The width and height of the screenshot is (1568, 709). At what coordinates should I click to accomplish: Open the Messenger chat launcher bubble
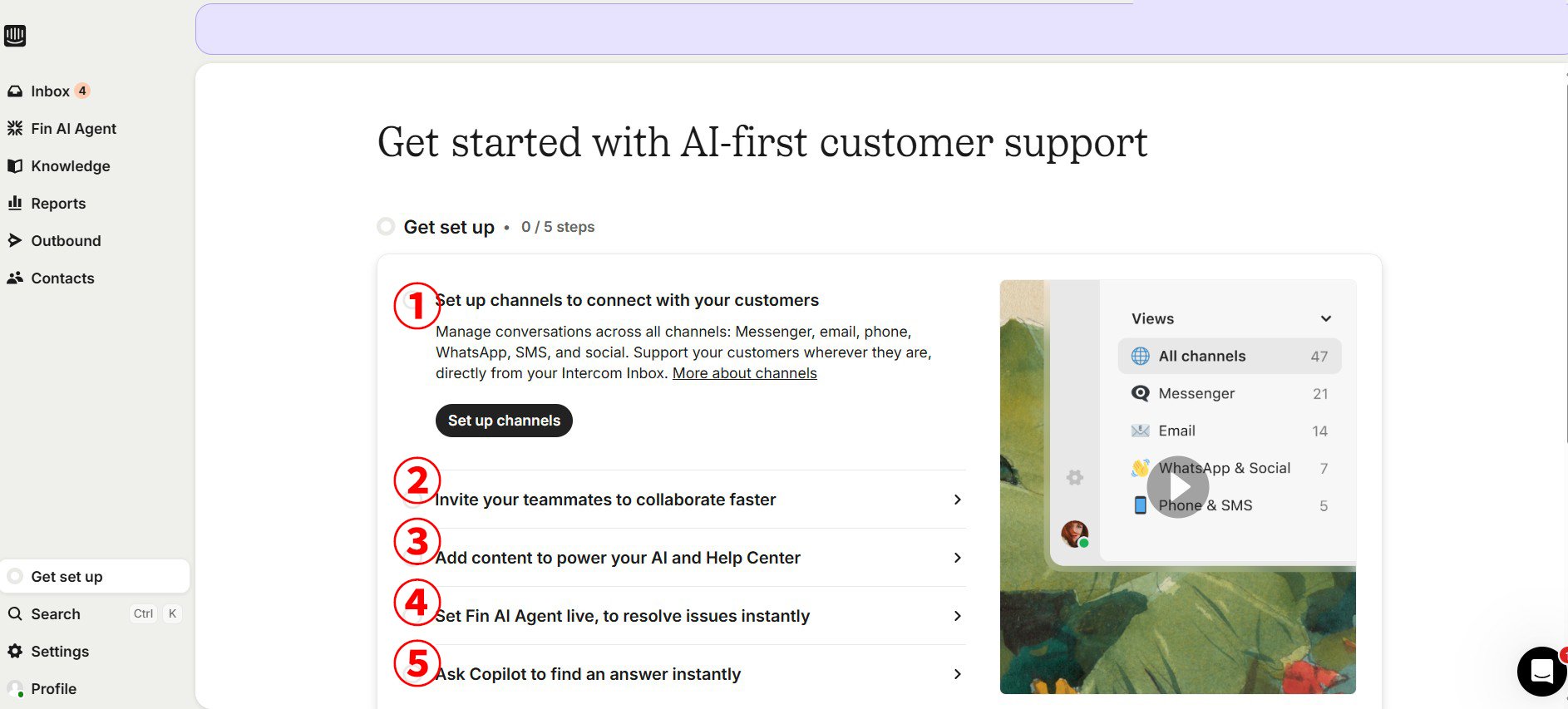[x=1541, y=670]
